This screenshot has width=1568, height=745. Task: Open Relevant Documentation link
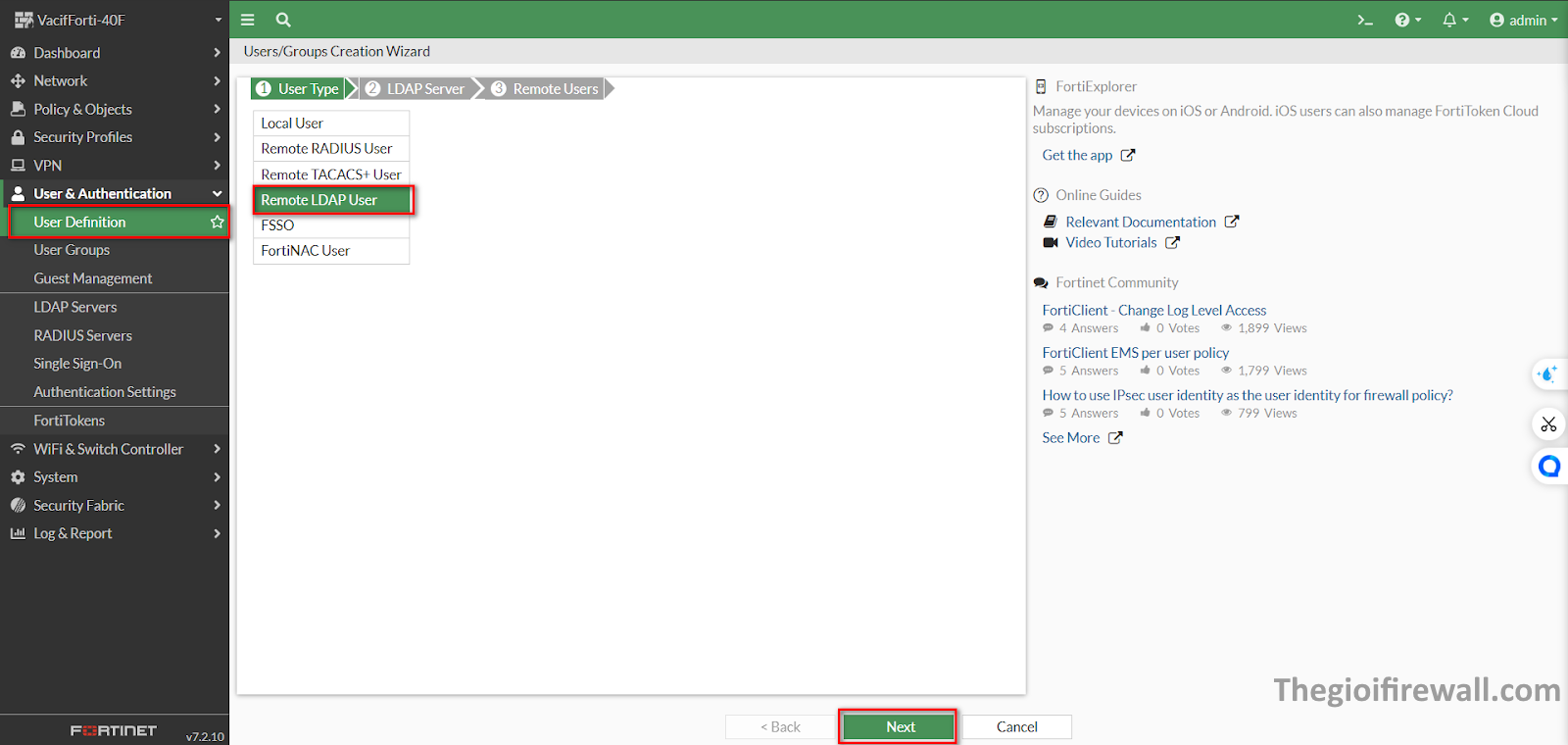pos(1141,223)
